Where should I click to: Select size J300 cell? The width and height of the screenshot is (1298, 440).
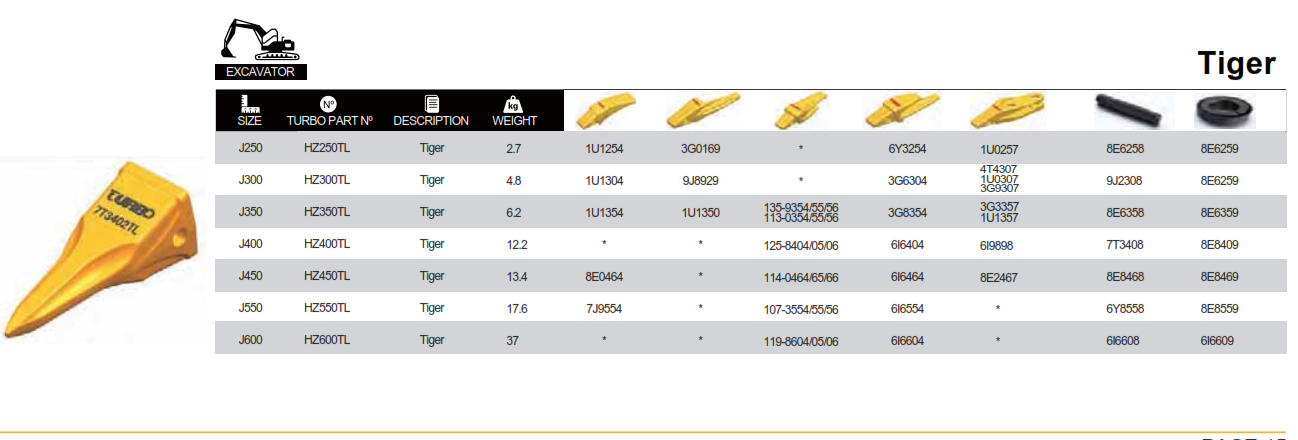click(250, 180)
